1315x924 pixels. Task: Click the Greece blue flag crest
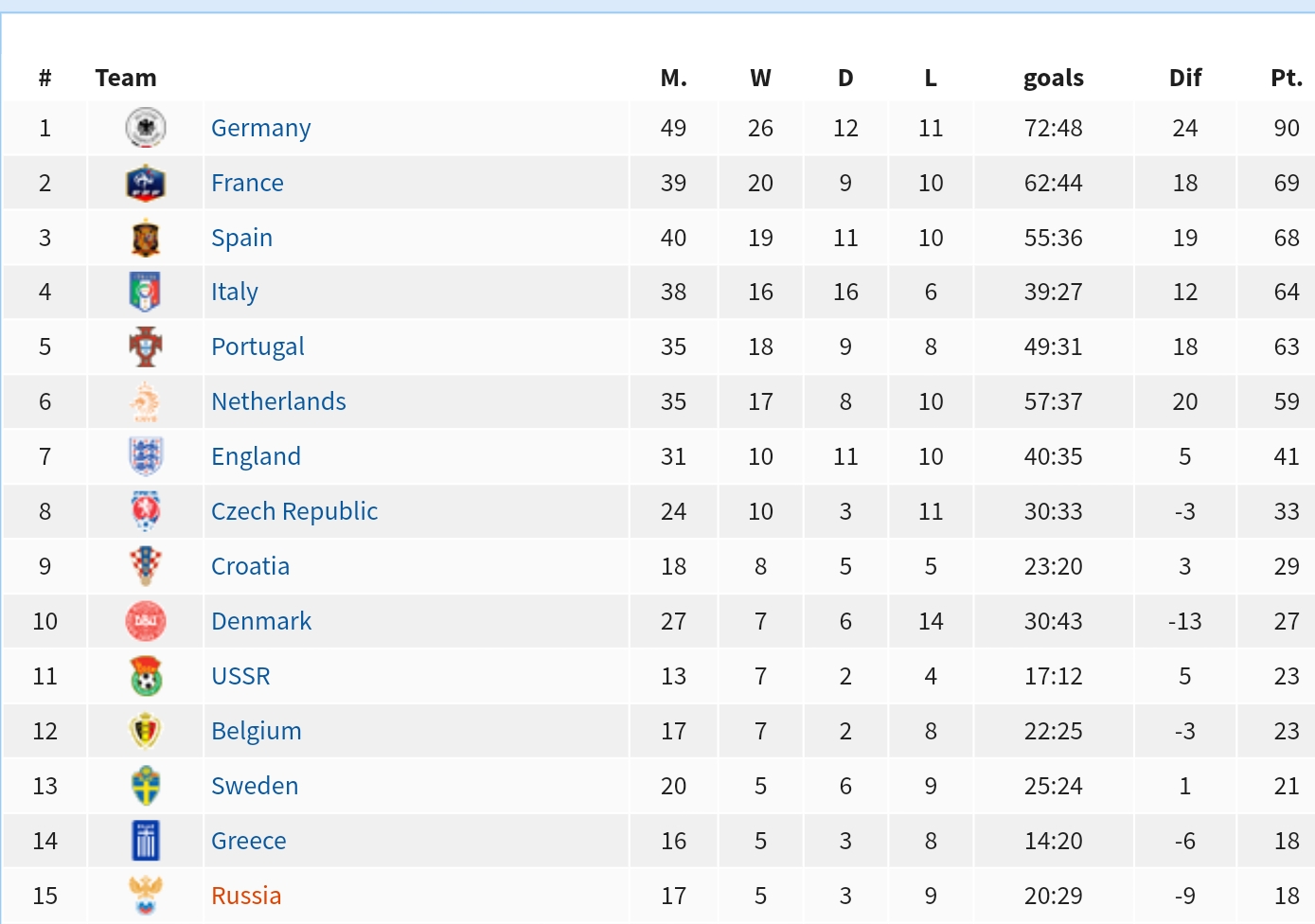[x=146, y=841]
